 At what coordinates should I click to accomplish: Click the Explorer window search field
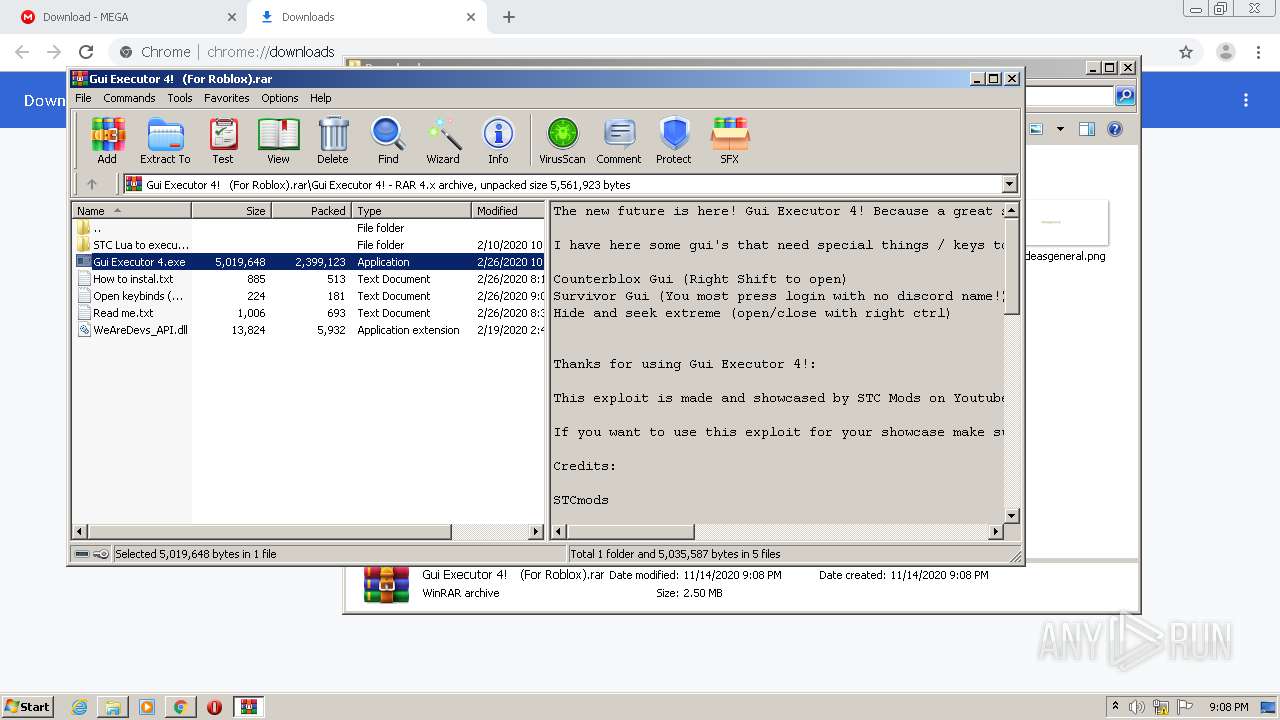pos(1068,96)
